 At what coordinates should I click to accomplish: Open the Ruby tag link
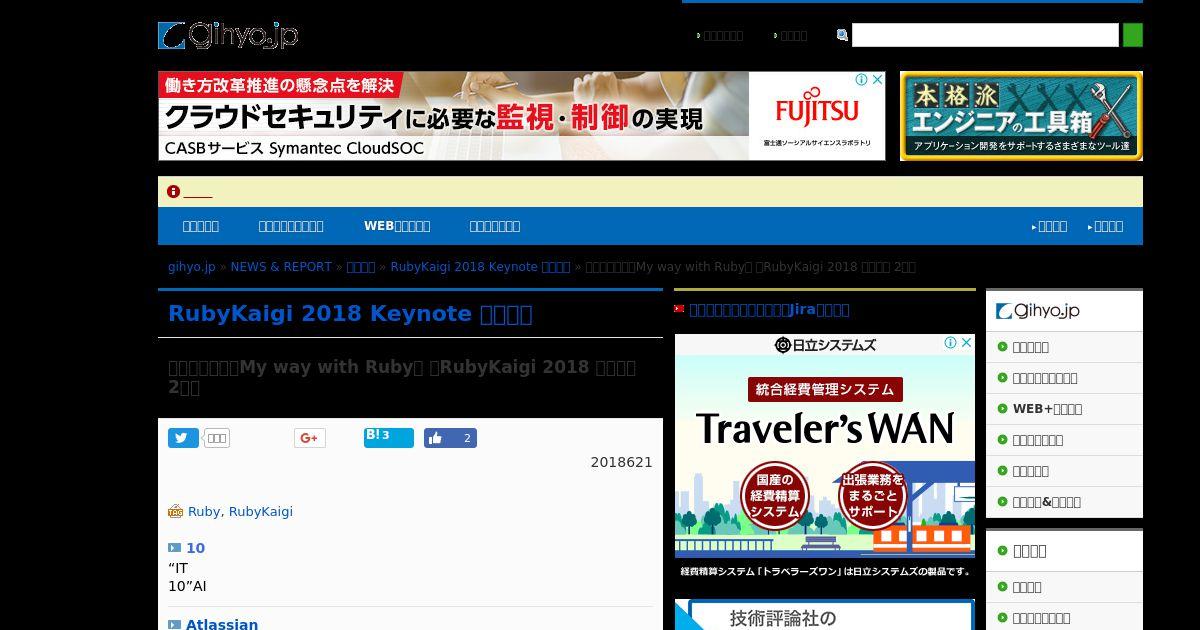coord(204,511)
